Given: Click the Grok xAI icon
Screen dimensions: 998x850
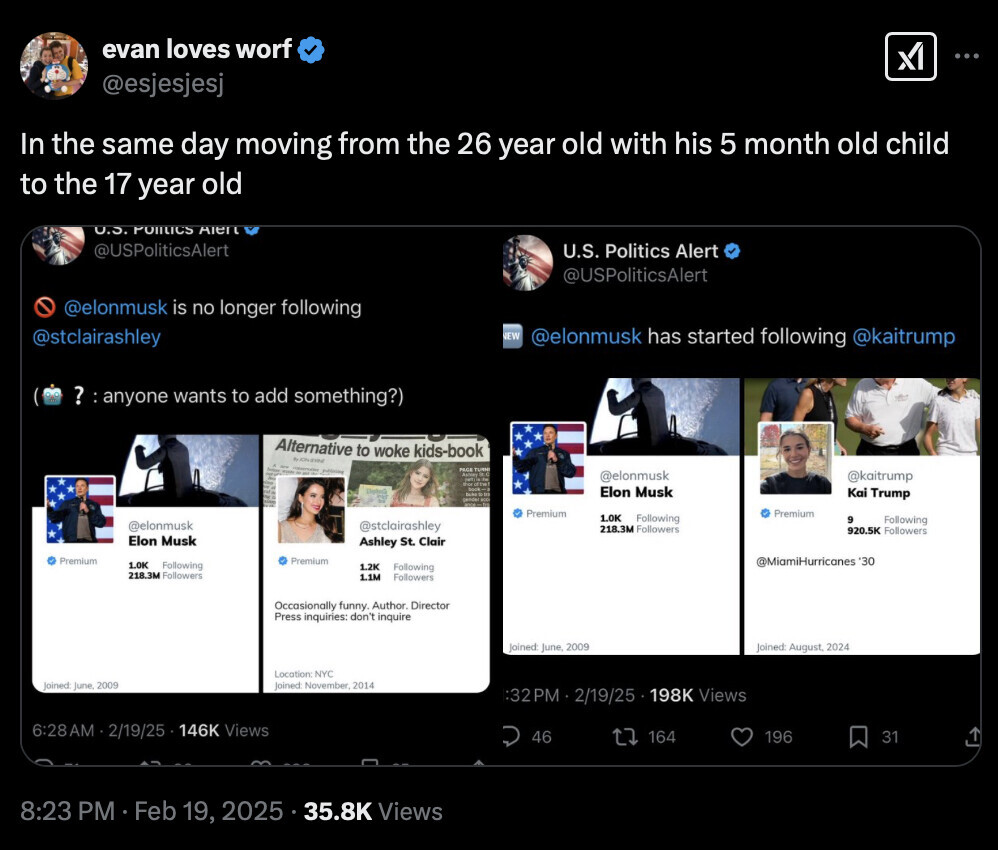Looking at the screenshot, I should point(911,56).
